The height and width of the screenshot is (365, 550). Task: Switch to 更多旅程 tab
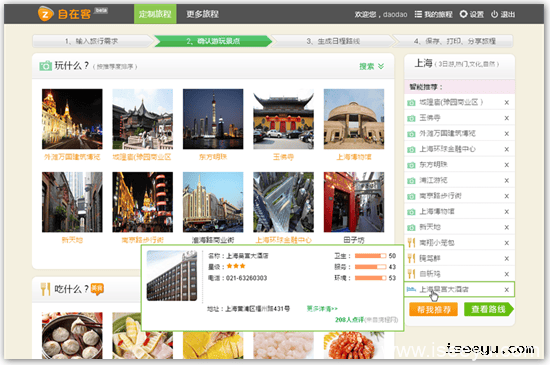click(202, 14)
